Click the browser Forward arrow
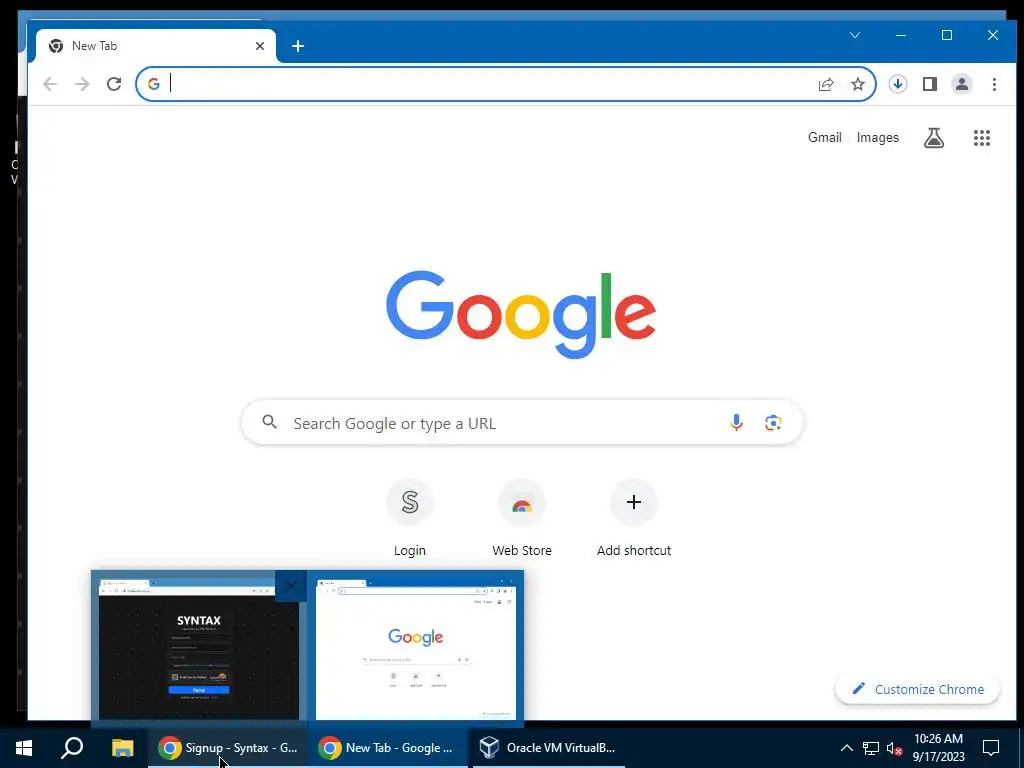Screen dimensions: 1024x768 (82, 84)
